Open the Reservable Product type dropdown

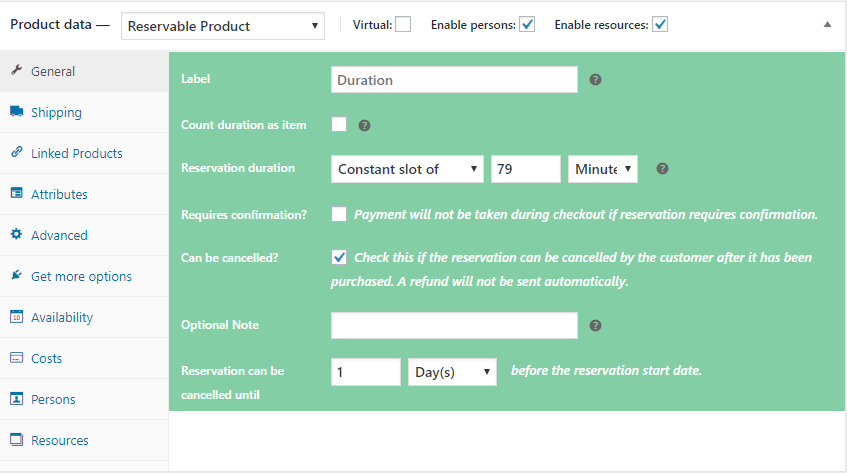point(223,26)
